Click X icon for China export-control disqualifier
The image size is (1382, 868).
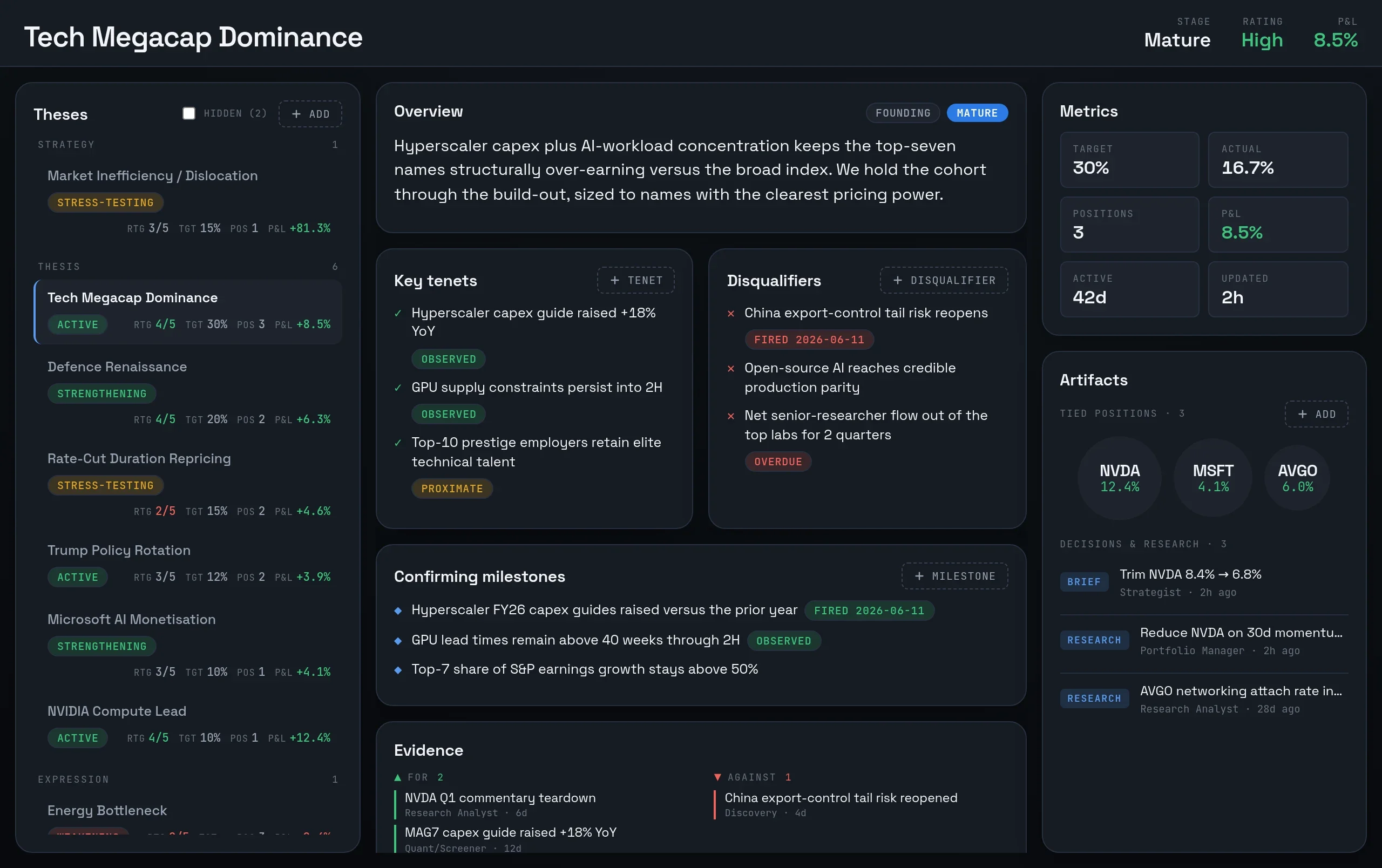coord(730,313)
